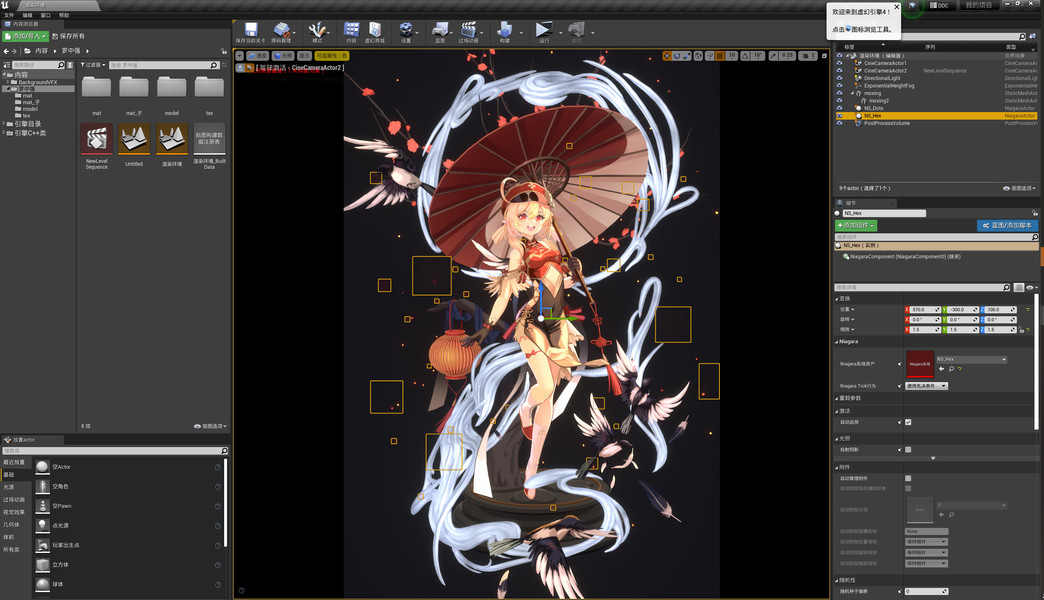Screen dimensions: 1044x600
Task: Open the Modes tools icon
Action: click(x=317, y=29)
